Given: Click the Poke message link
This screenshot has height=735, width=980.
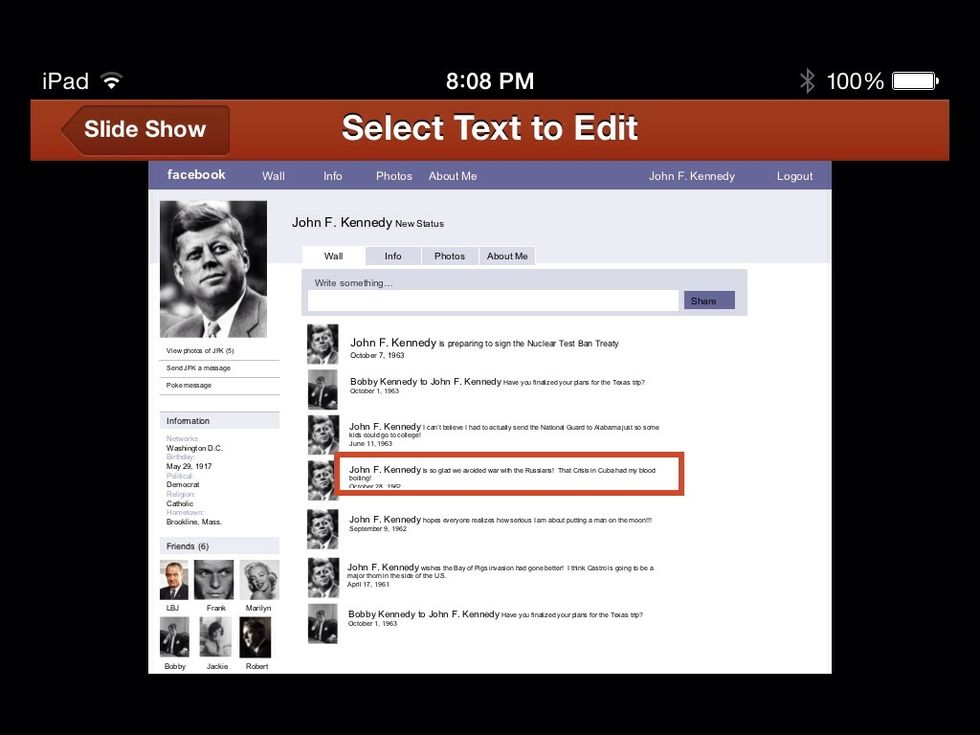Looking at the screenshot, I should point(189,385).
